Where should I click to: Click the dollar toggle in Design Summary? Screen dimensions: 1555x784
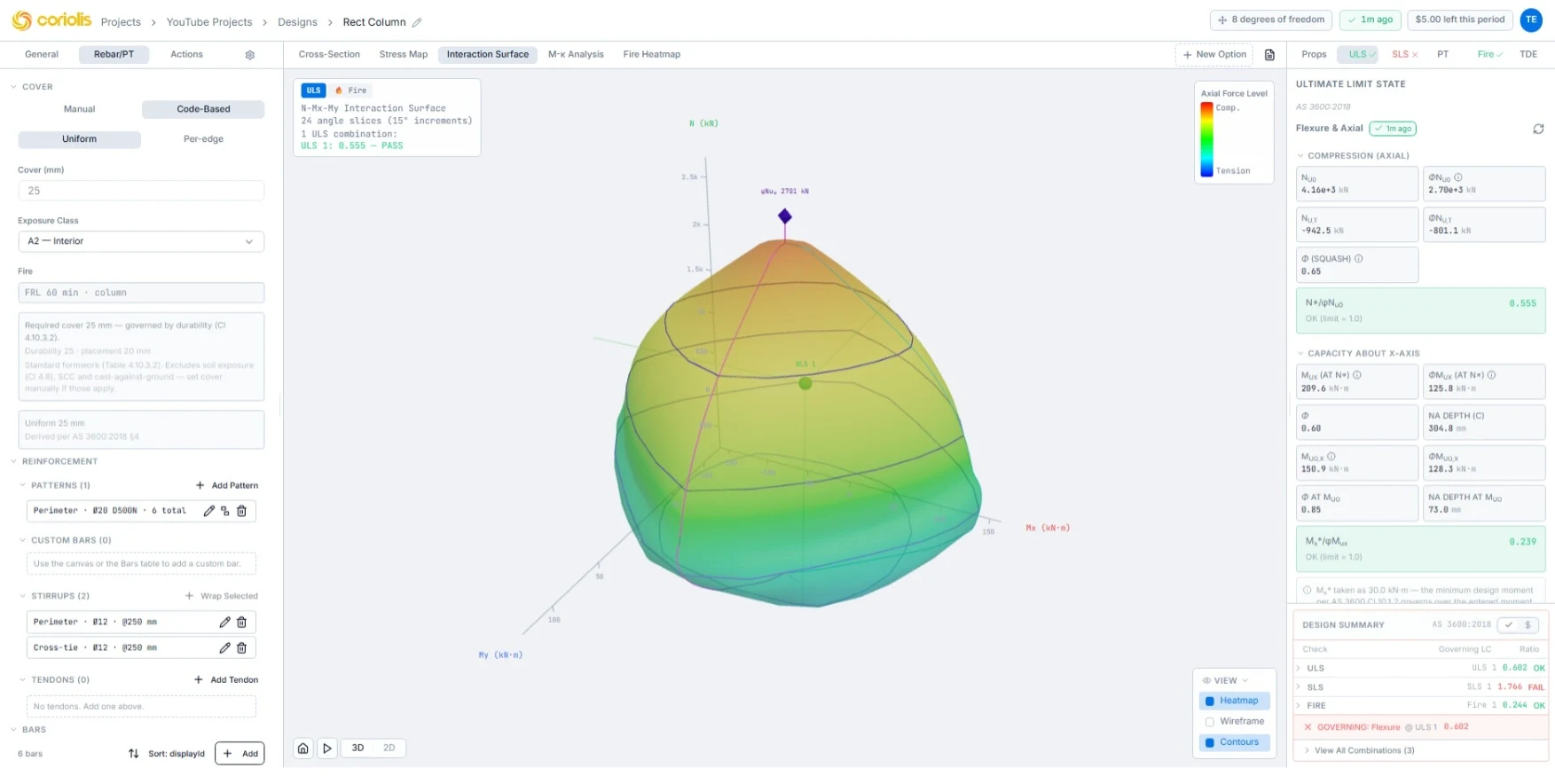tap(1528, 625)
